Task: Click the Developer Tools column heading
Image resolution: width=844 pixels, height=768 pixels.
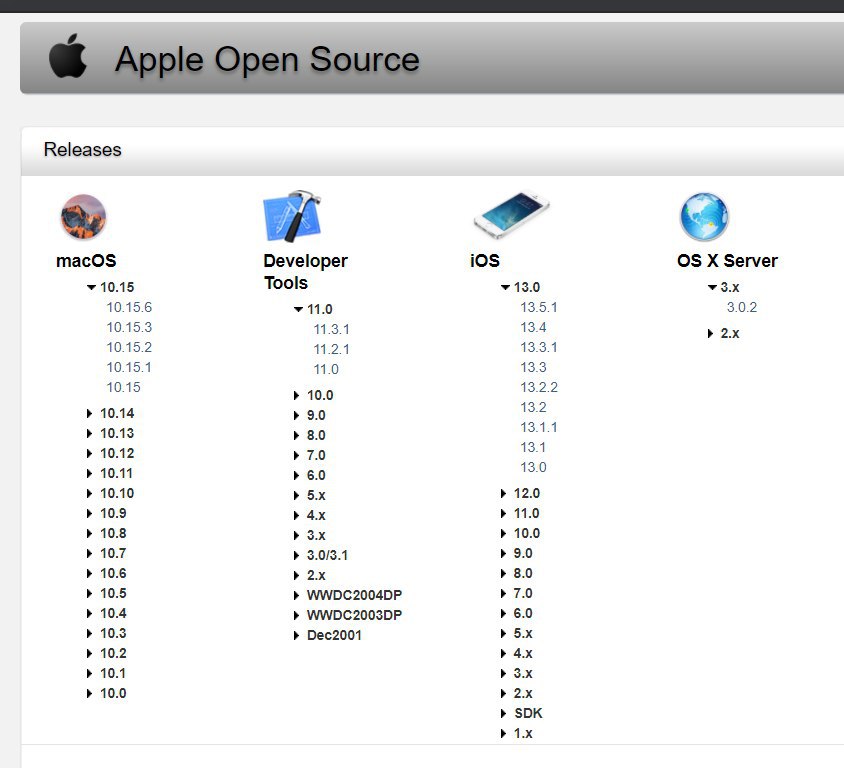Action: (x=306, y=272)
